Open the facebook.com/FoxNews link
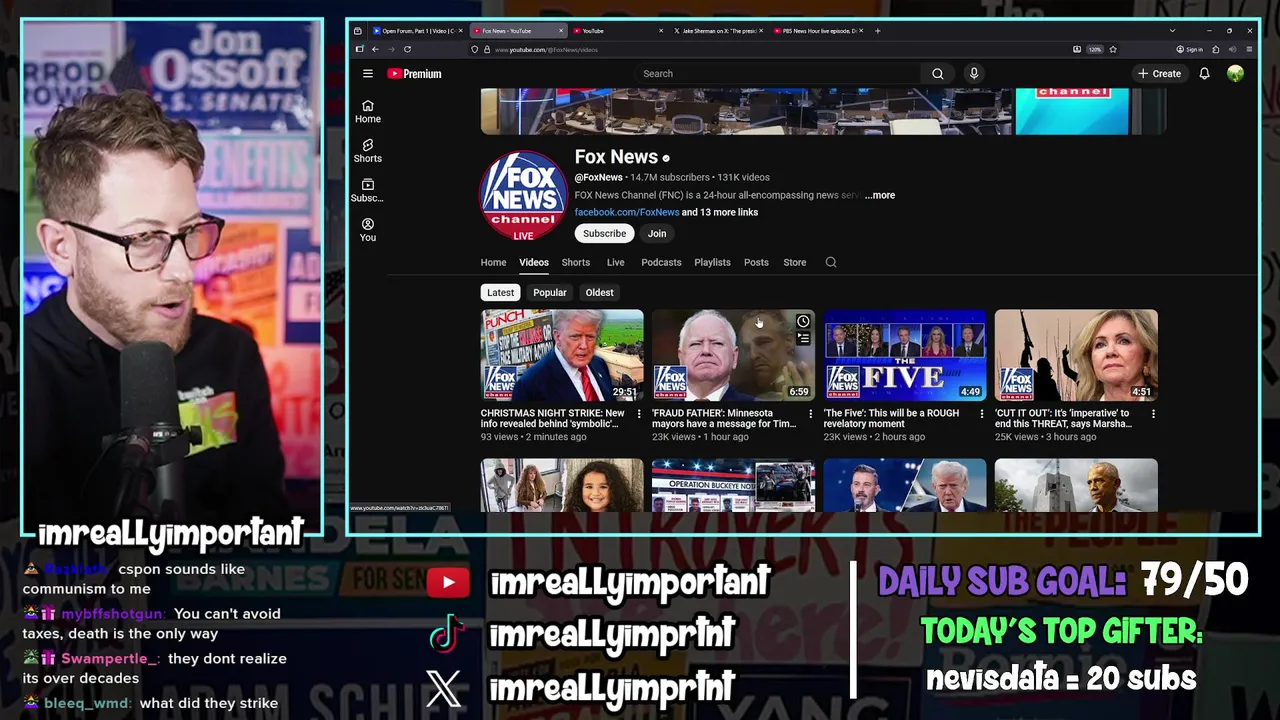 click(627, 212)
